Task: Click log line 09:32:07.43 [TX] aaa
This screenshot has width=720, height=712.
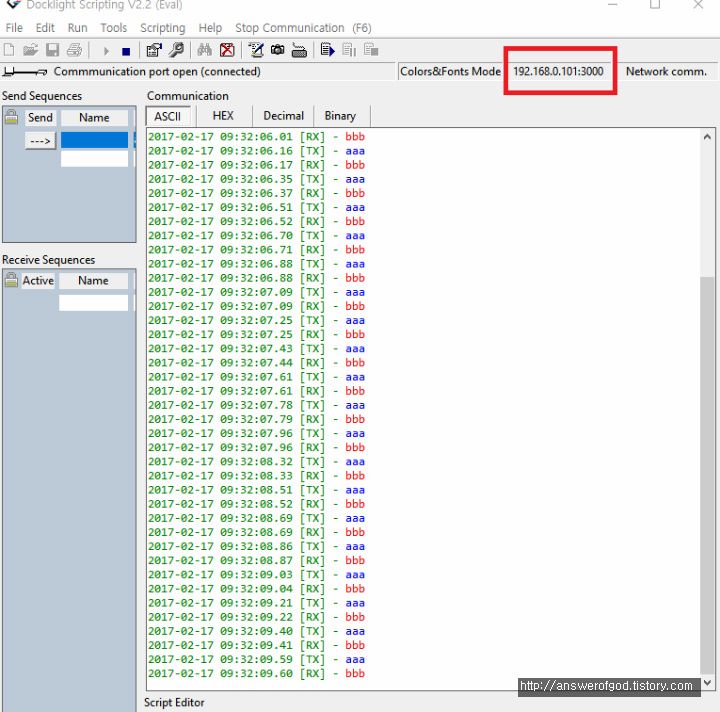Action: coord(256,349)
